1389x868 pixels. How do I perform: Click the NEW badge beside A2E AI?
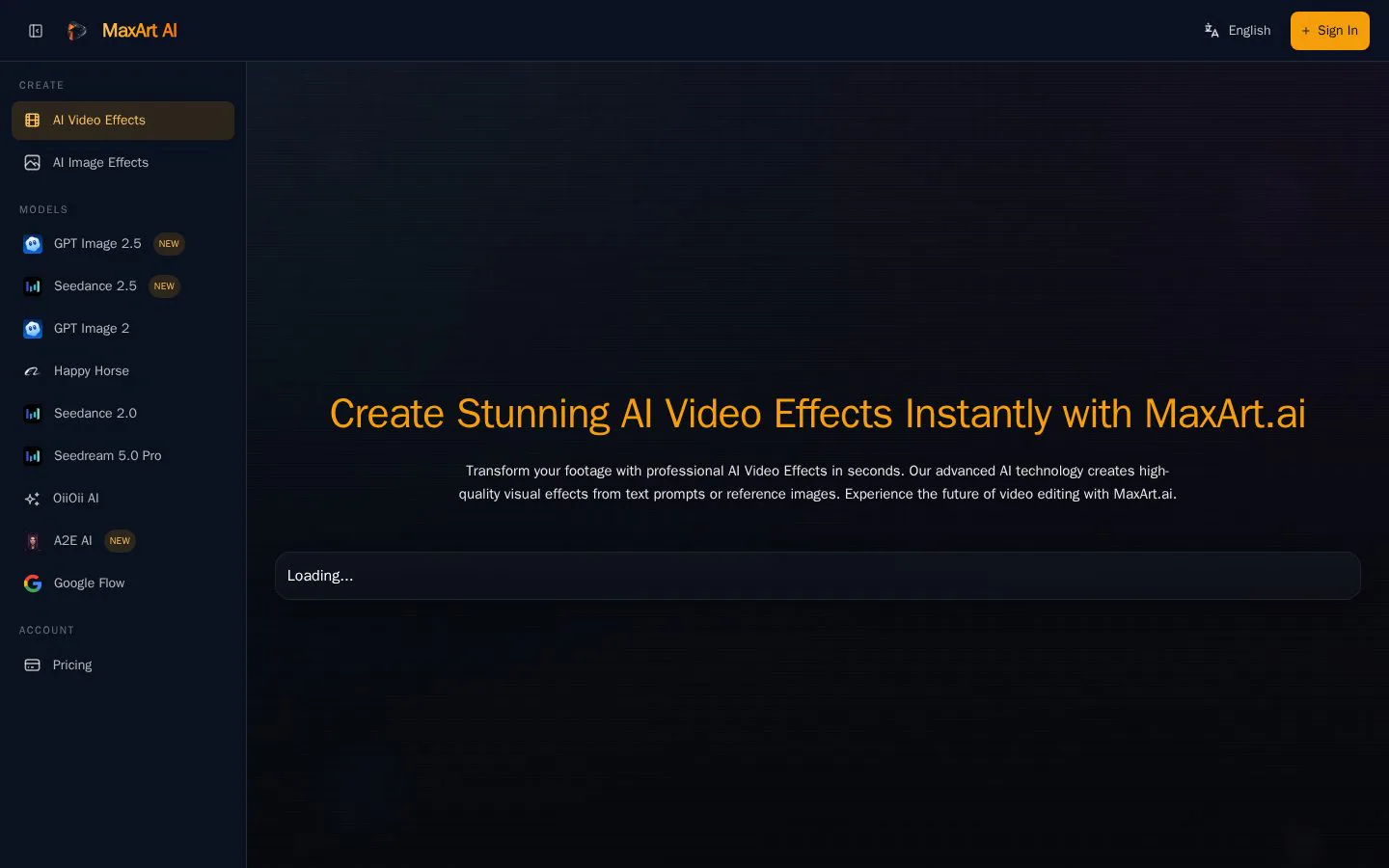pyautogui.click(x=120, y=541)
